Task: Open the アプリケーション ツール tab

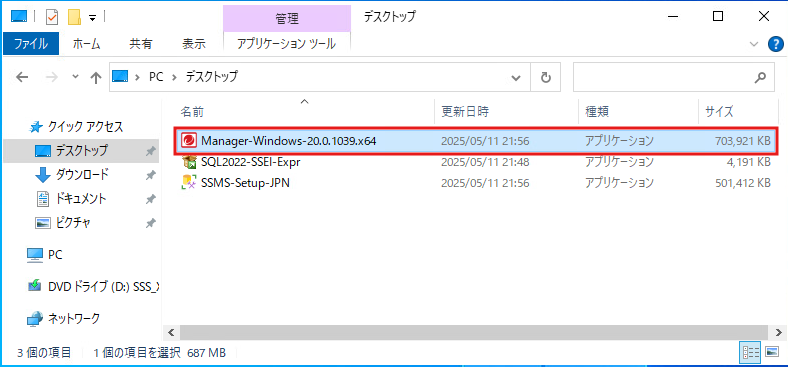Action: [286, 44]
